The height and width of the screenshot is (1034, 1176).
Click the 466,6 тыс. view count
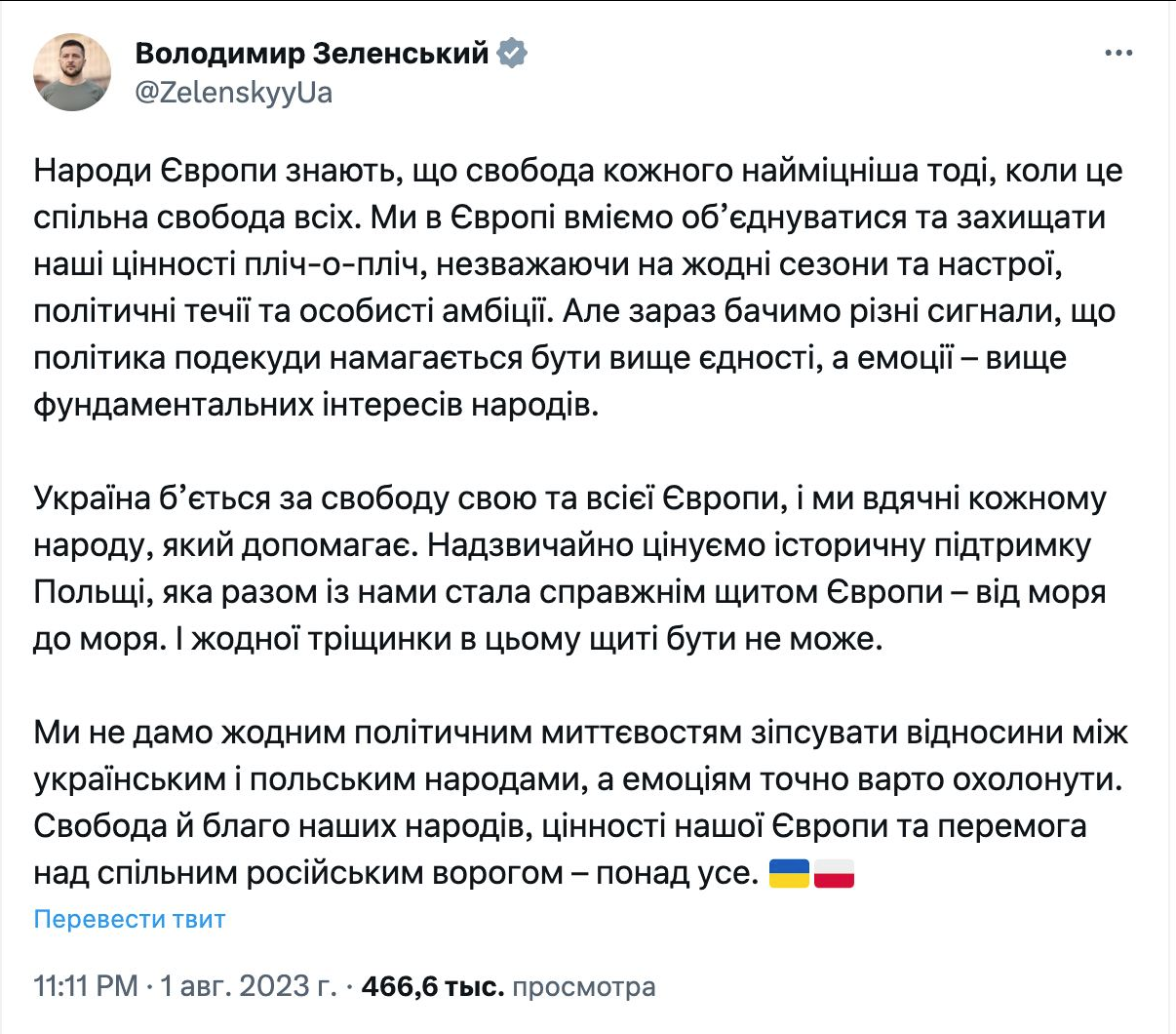(x=433, y=986)
